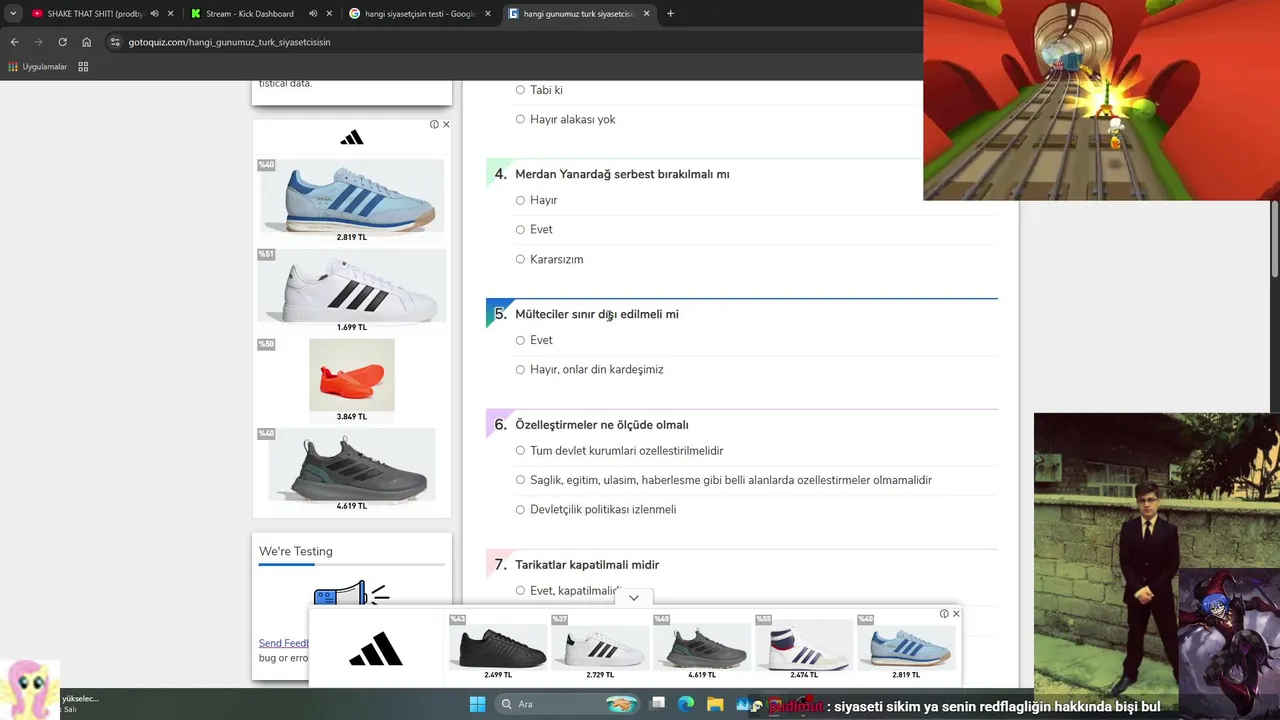Click question 'Özelleştirmeler ne ölçüde olmalı'
This screenshot has width=1280, height=720.
click(x=602, y=425)
